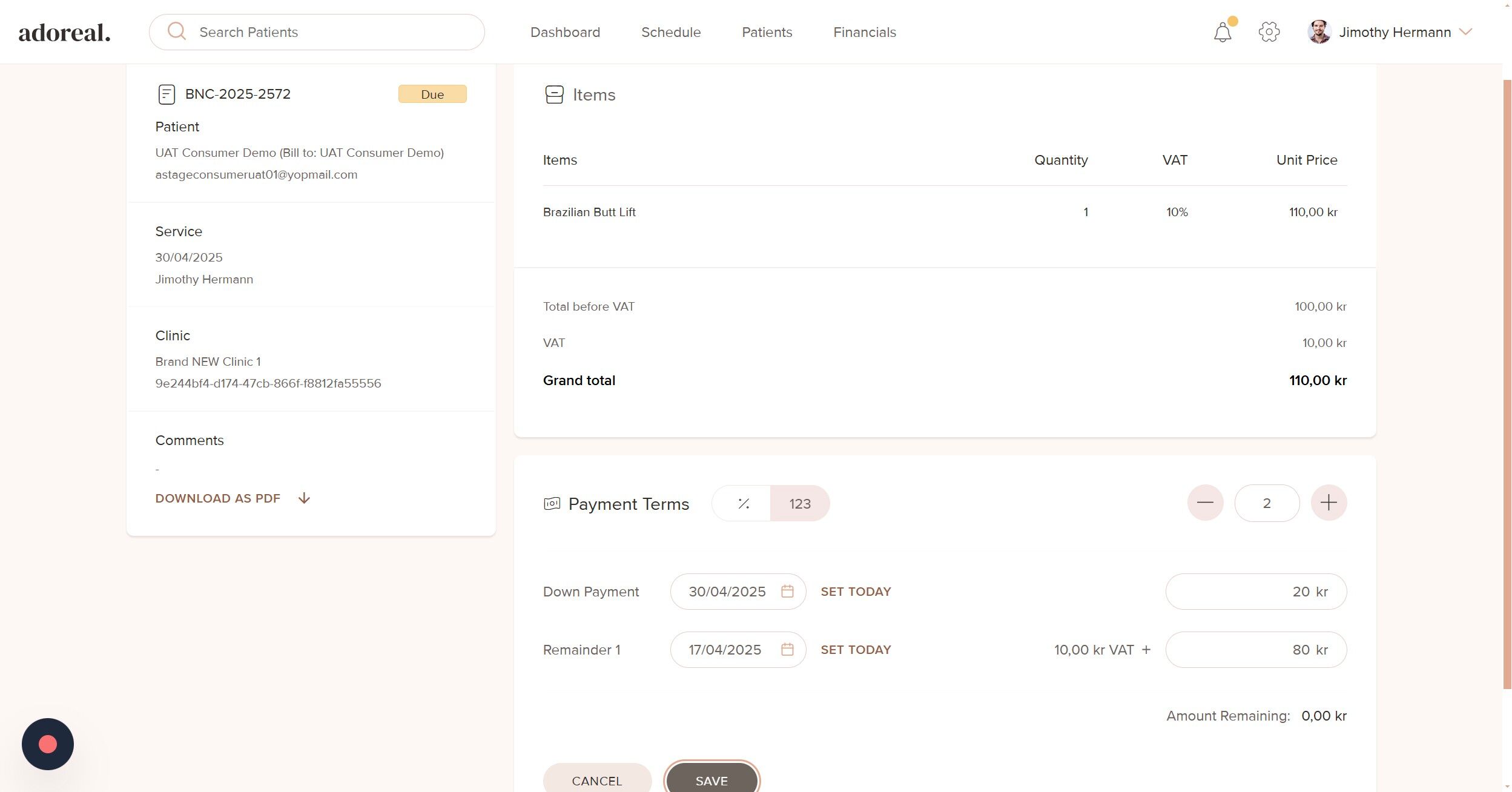
Task: Switch payment terms to 123 amount mode
Action: 799,503
